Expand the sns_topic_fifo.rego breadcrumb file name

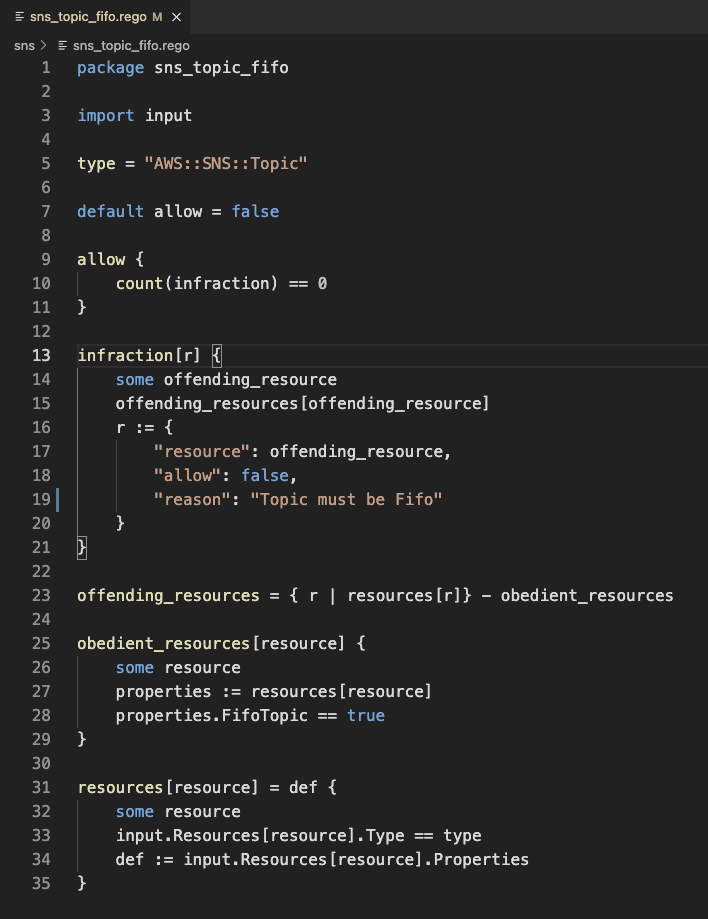coord(130,45)
